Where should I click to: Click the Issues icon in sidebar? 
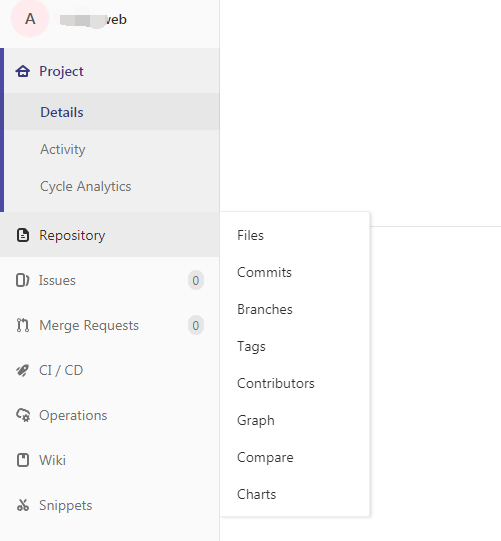[x=22, y=280]
